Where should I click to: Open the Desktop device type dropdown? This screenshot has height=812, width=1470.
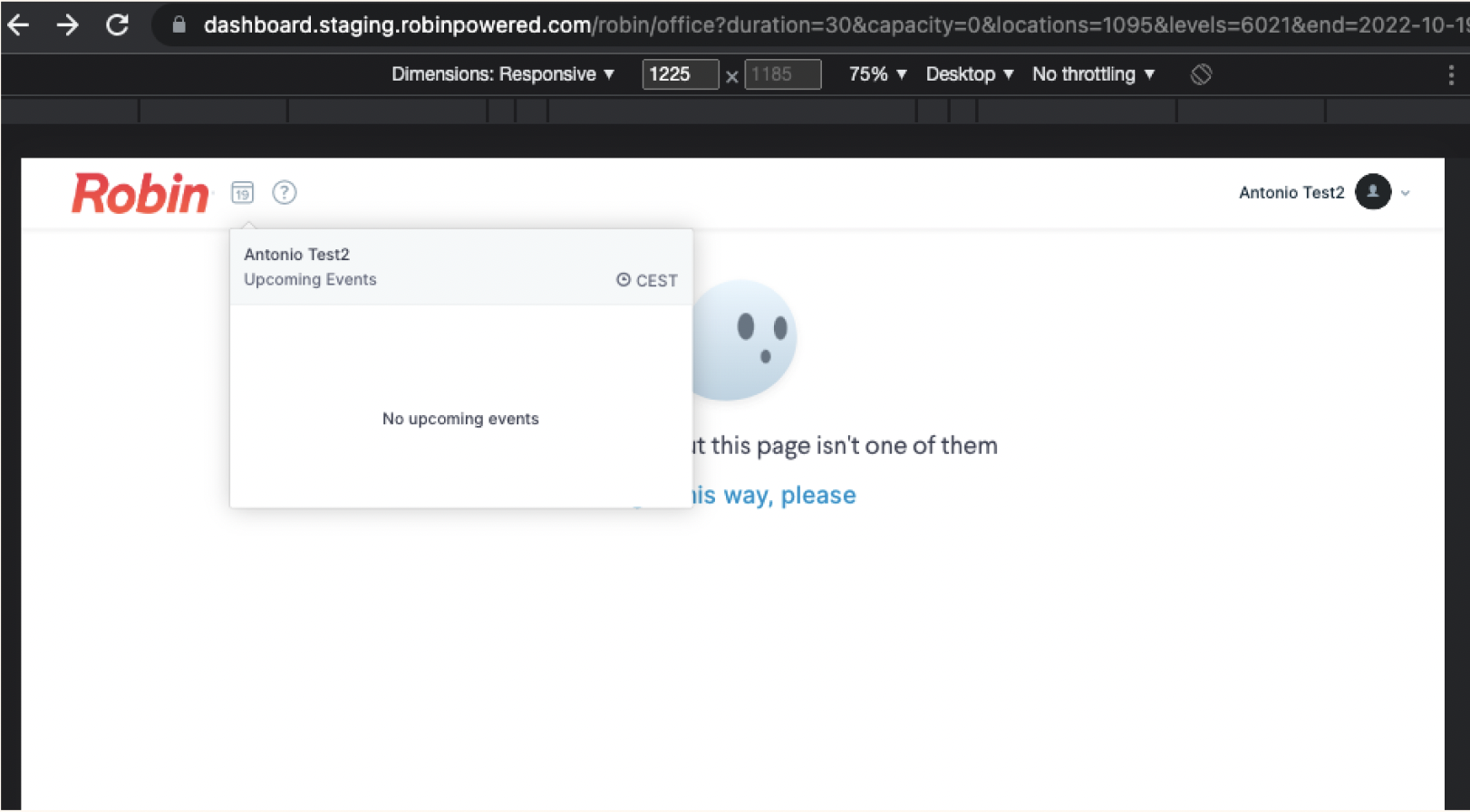970,74
